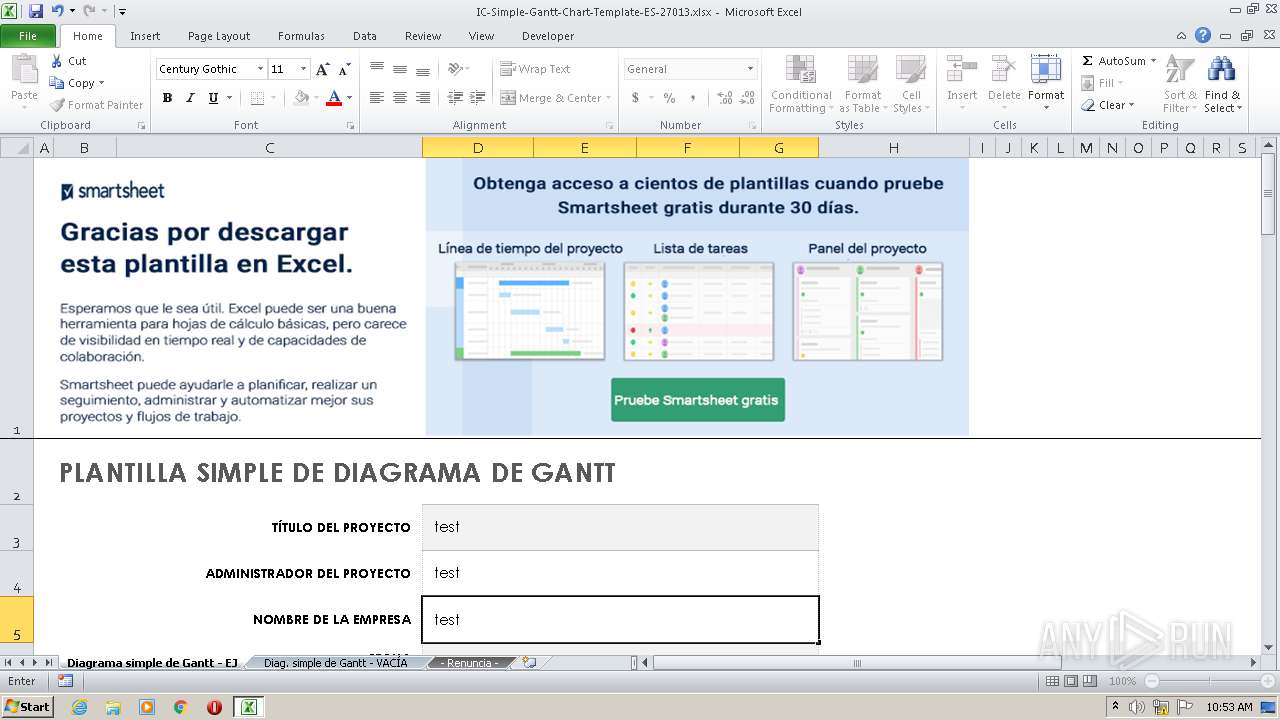Click the Windows Start button
The height and width of the screenshot is (720, 1280).
coord(27,706)
